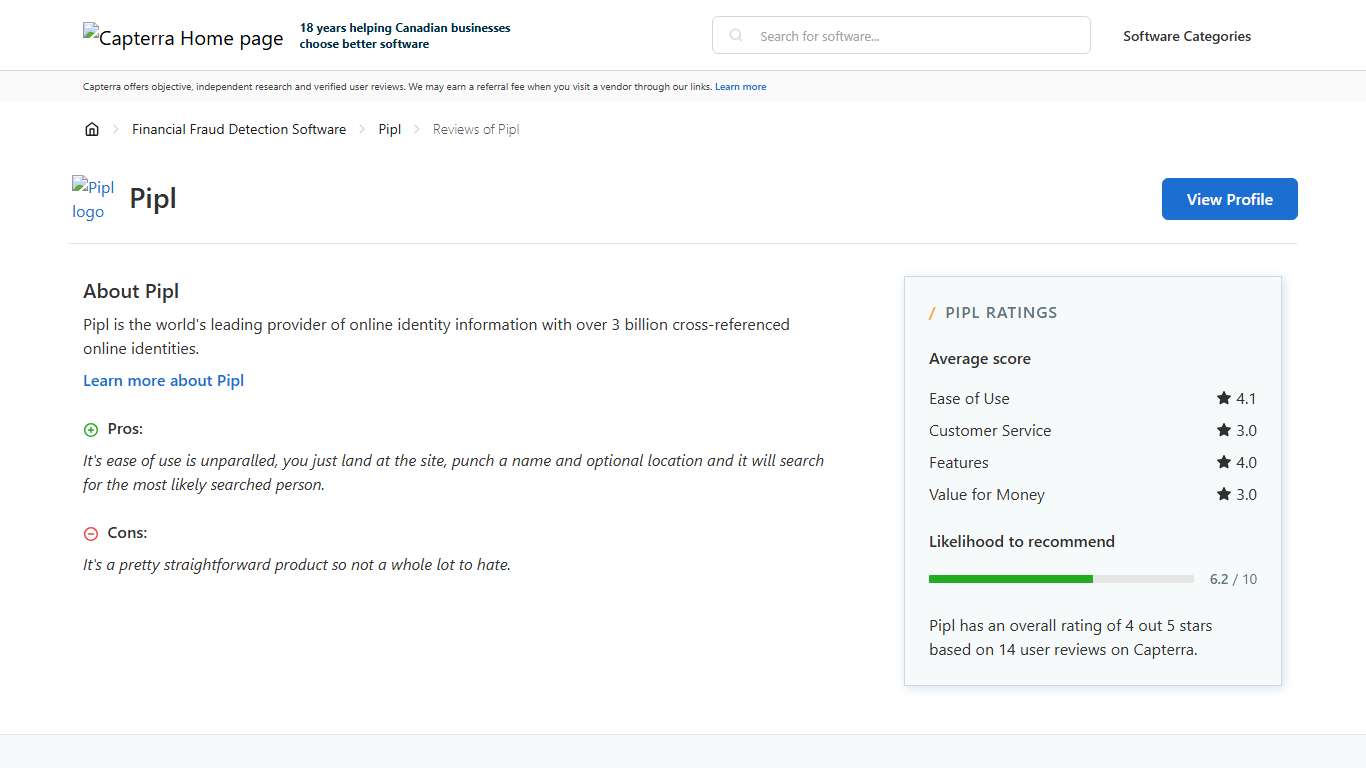Click the Pipl breadcrumb link
Image resolution: width=1366 pixels, height=768 pixels.
(389, 129)
